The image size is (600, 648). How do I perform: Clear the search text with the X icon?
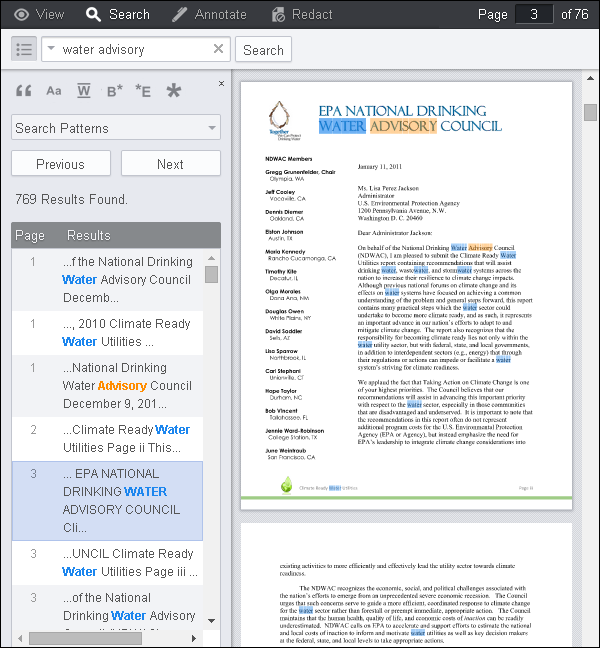218,49
